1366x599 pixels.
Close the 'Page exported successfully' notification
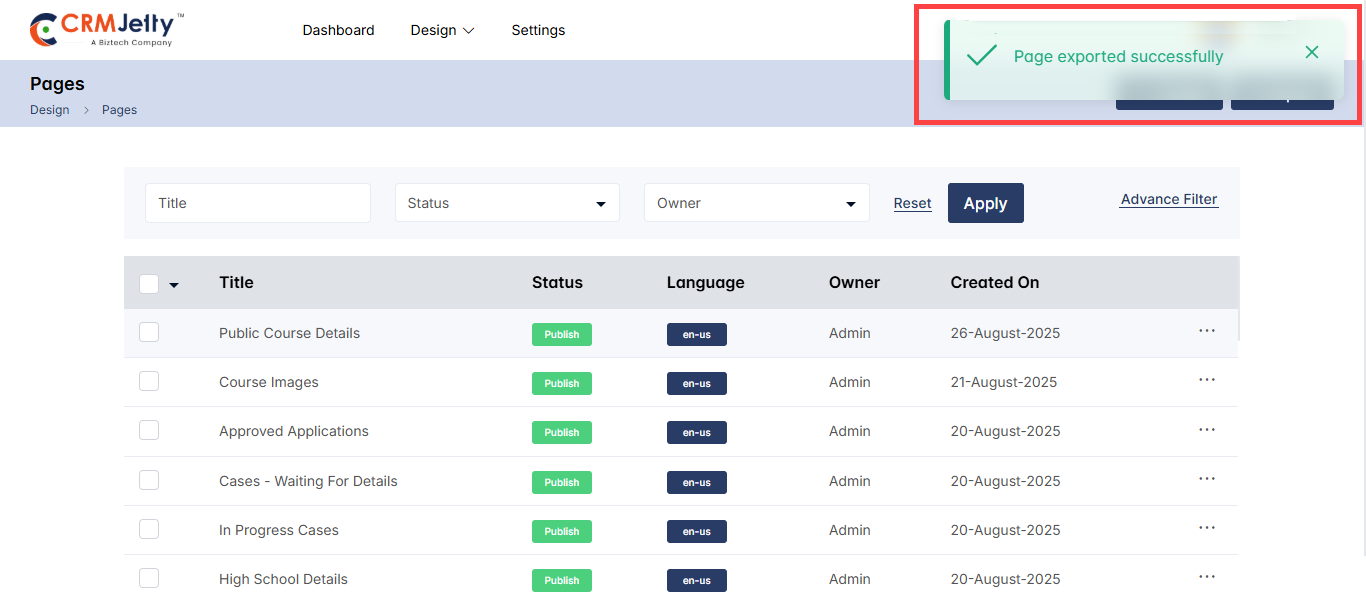pyautogui.click(x=1311, y=53)
